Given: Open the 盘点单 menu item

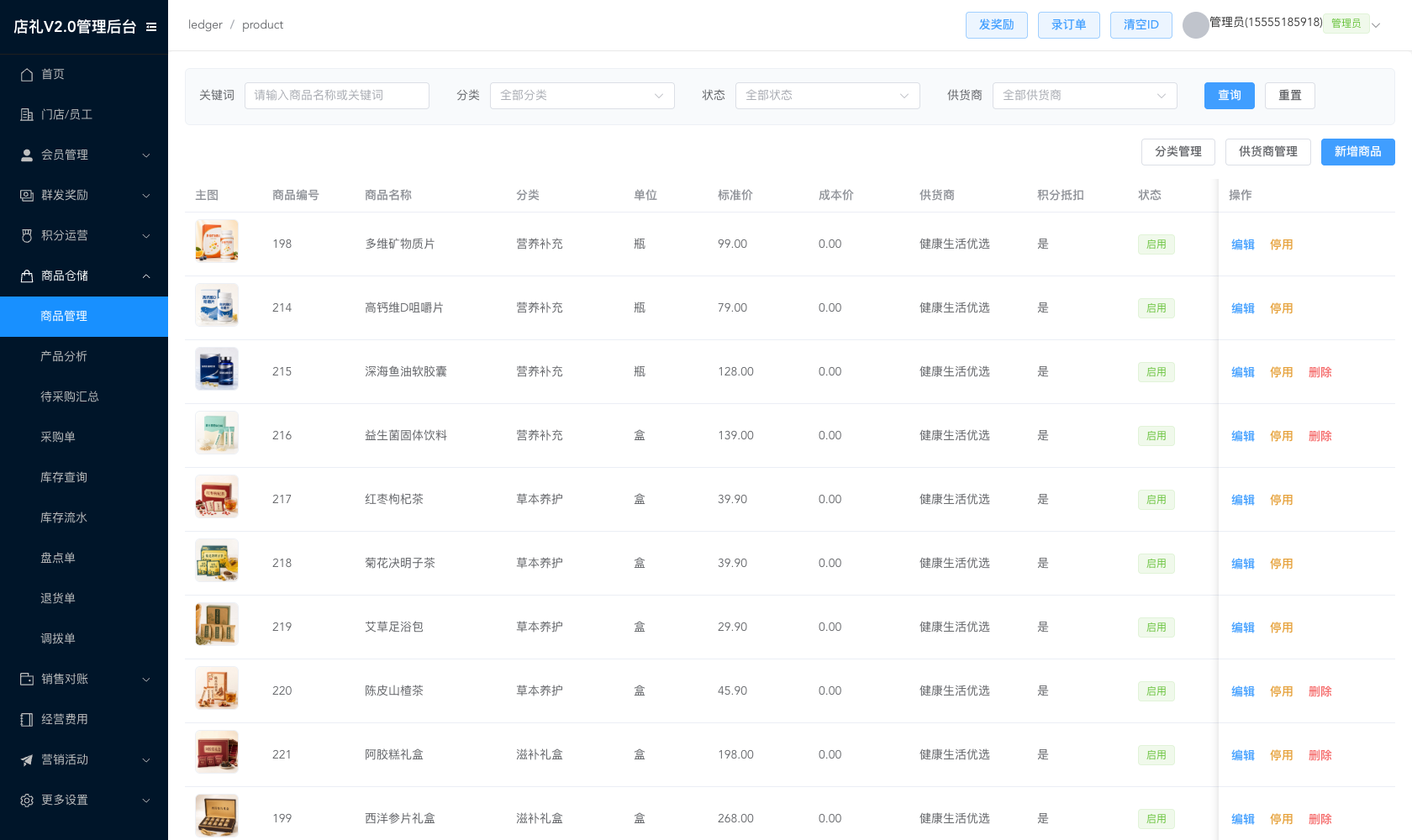Looking at the screenshot, I should (84, 559).
